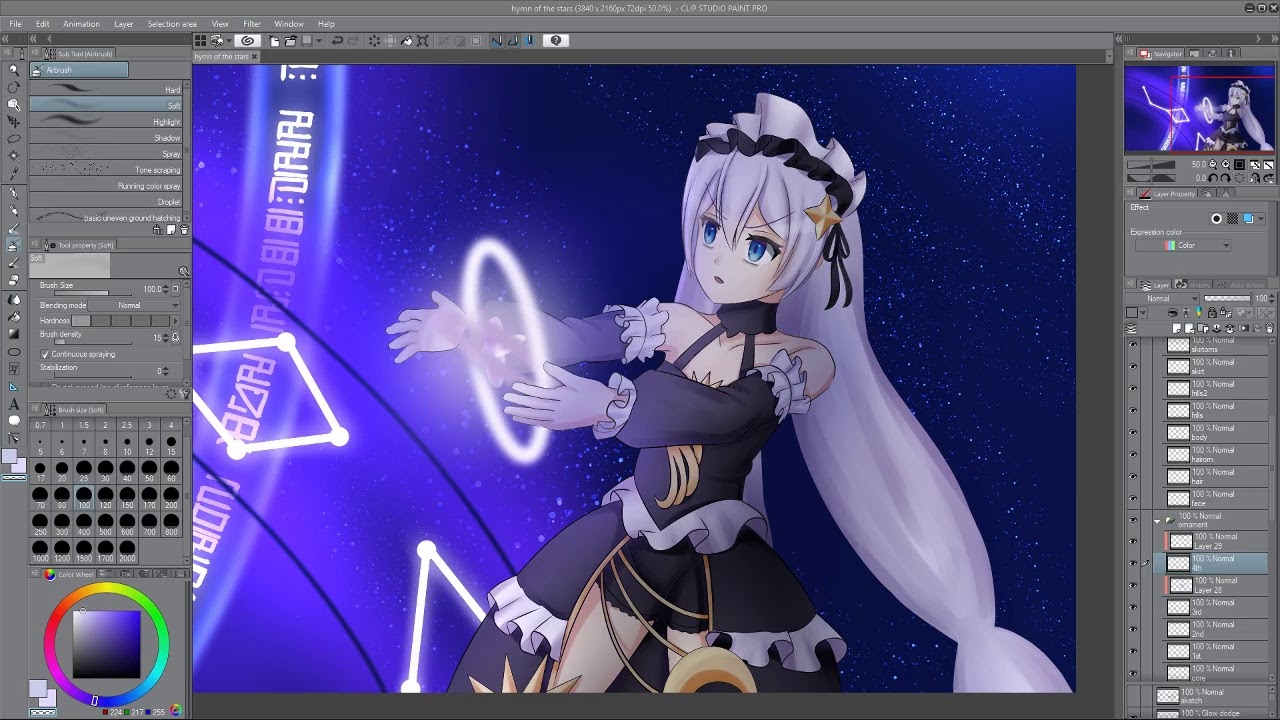Open the Save icon dropdown arrow
The width and height of the screenshot is (1280, 720).
pos(319,40)
